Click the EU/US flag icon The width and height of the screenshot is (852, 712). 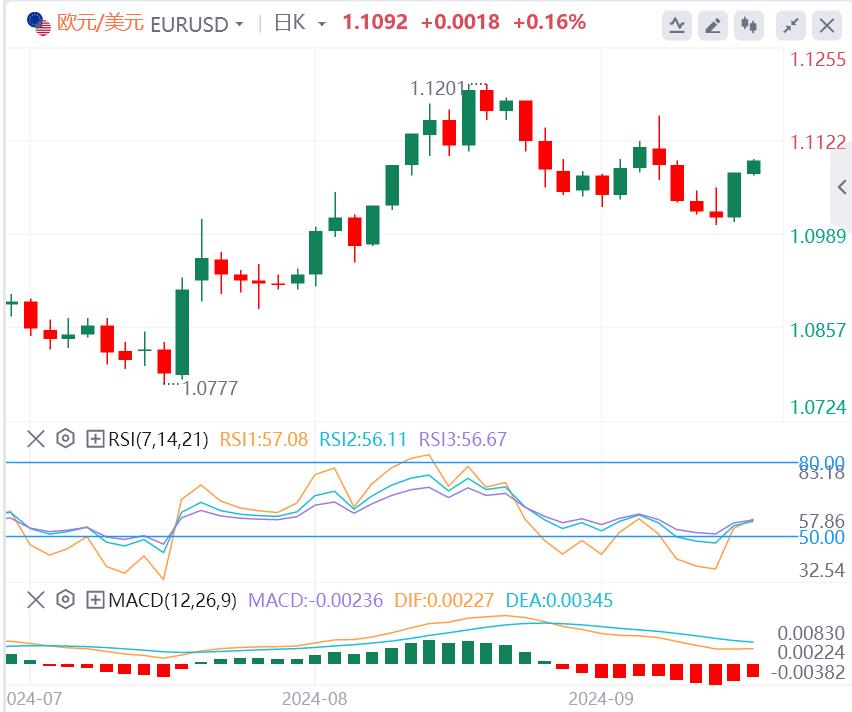pyautogui.click(x=39, y=24)
